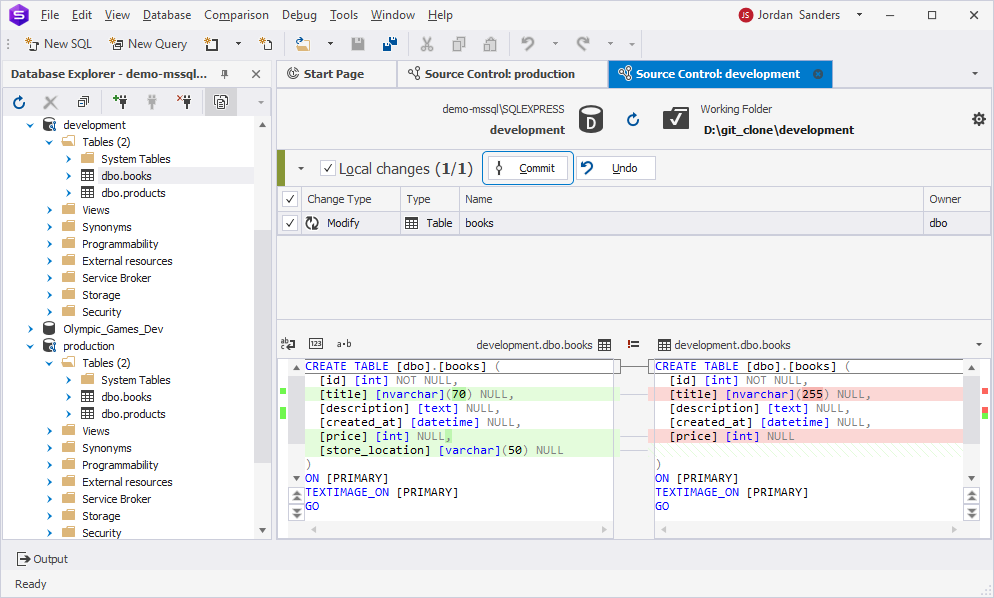Click the Undo arrow toolbar icon
The image size is (994, 598).
pyautogui.click(x=527, y=43)
